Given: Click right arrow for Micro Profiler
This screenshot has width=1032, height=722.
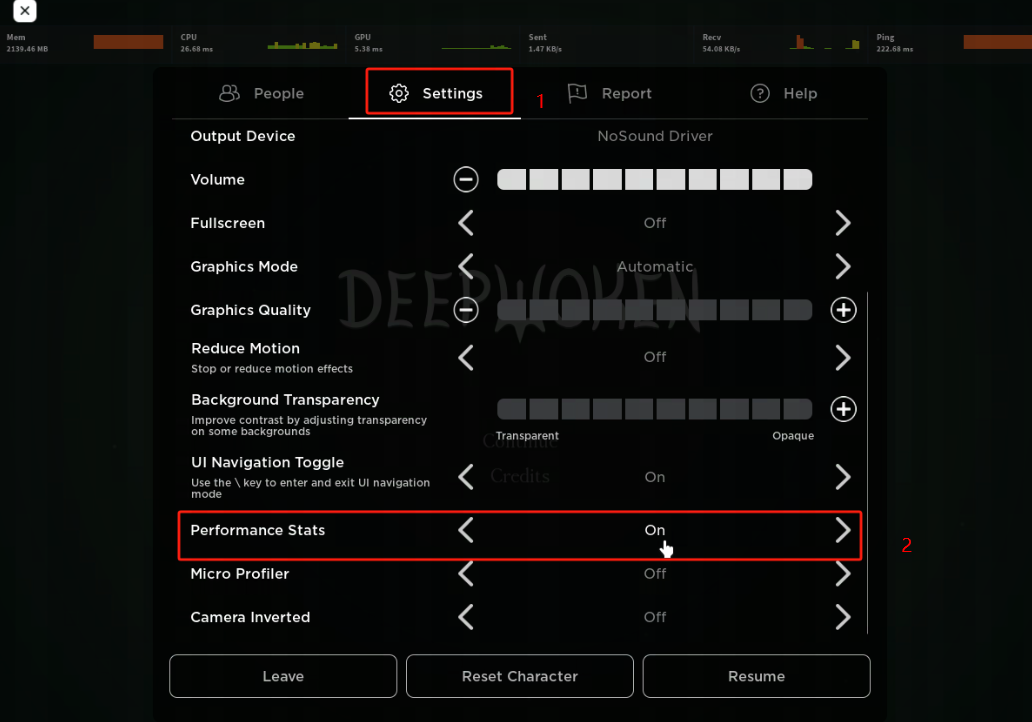Looking at the screenshot, I should 843,574.
